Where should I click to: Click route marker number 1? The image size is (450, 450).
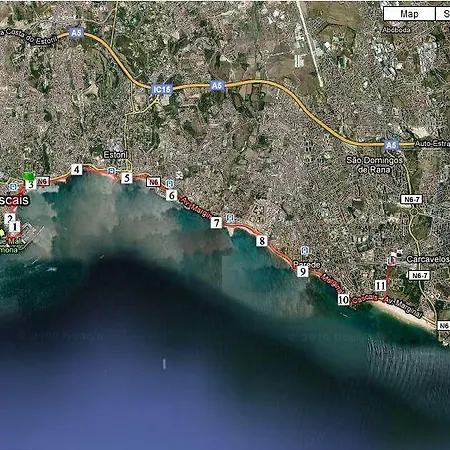pos(15,227)
